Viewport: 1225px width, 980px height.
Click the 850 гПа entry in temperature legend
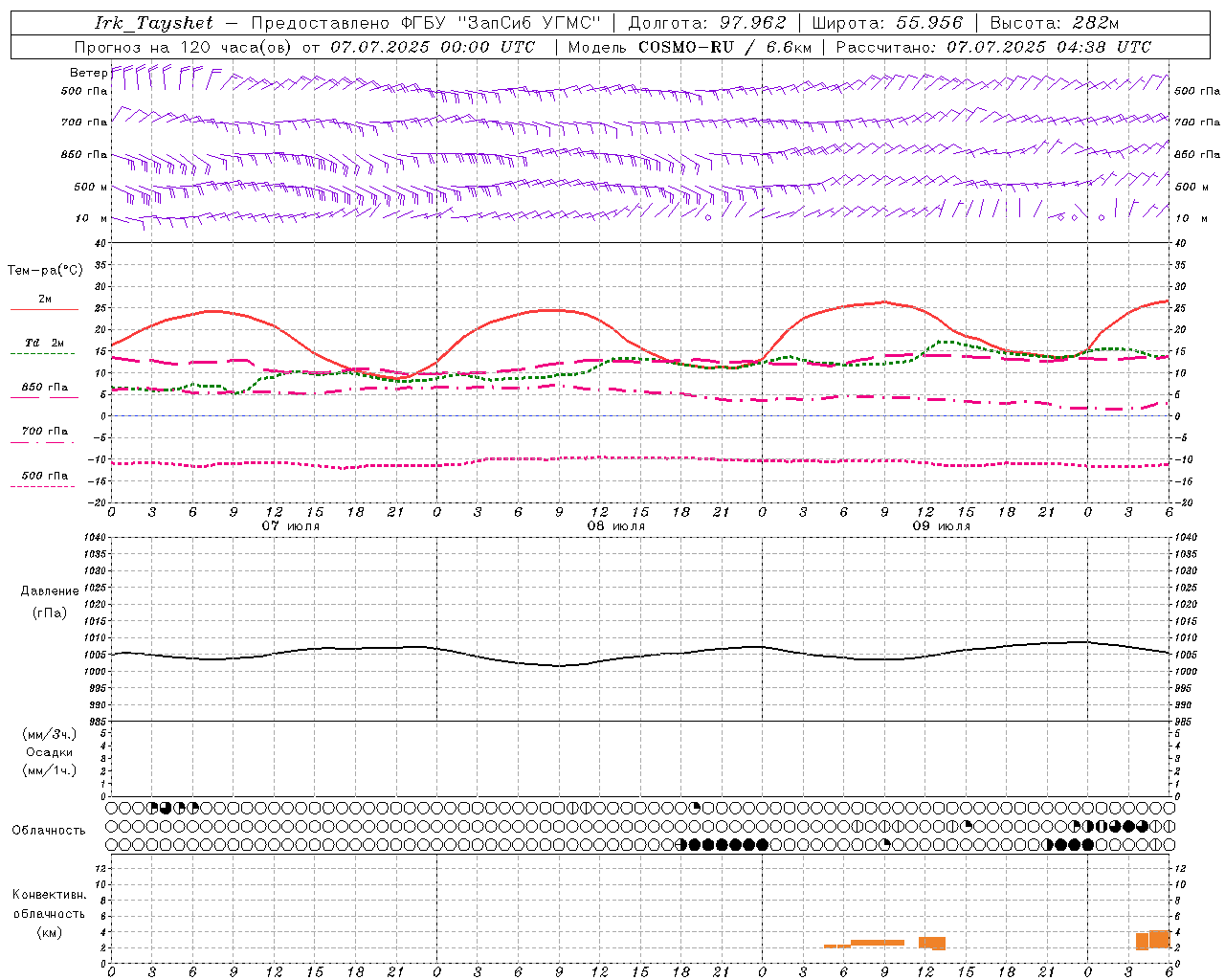click(45, 388)
